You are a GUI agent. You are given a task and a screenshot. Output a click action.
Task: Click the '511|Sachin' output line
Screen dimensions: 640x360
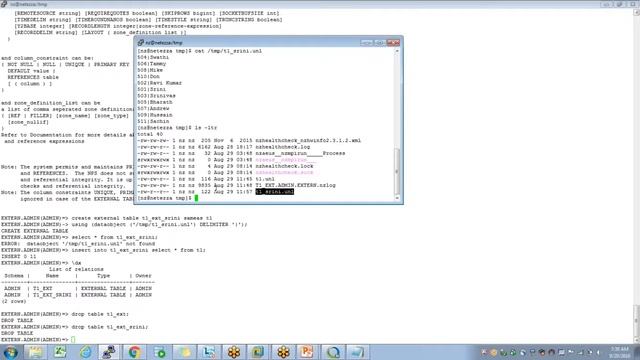(x=153, y=121)
